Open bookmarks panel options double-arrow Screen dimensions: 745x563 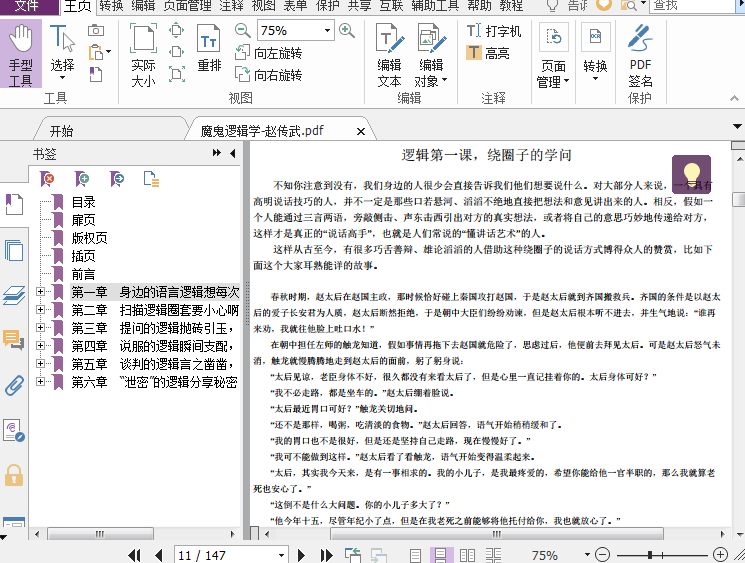click(217, 153)
